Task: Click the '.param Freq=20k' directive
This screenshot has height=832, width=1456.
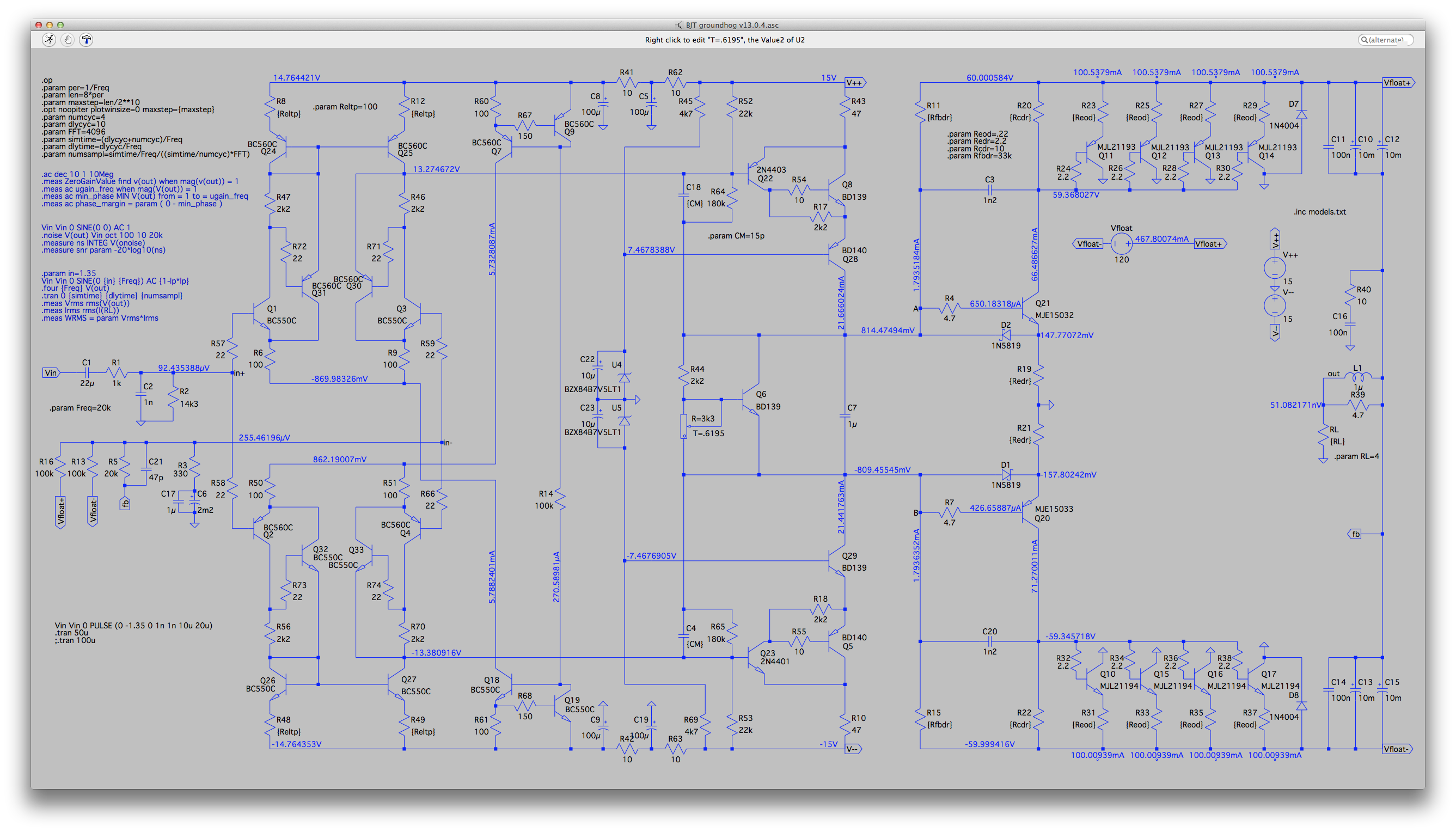Action: (x=80, y=408)
